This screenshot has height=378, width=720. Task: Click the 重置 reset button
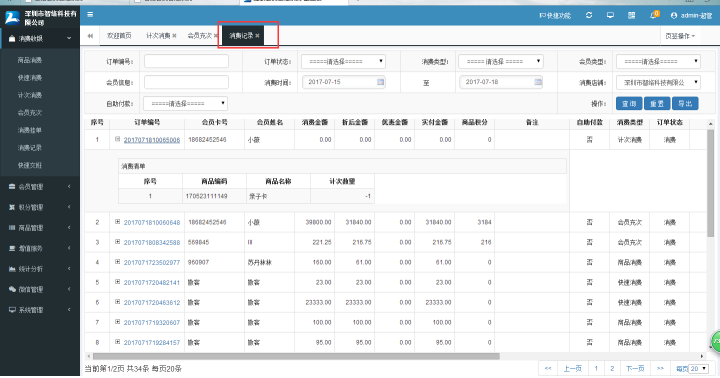[x=657, y=104]
